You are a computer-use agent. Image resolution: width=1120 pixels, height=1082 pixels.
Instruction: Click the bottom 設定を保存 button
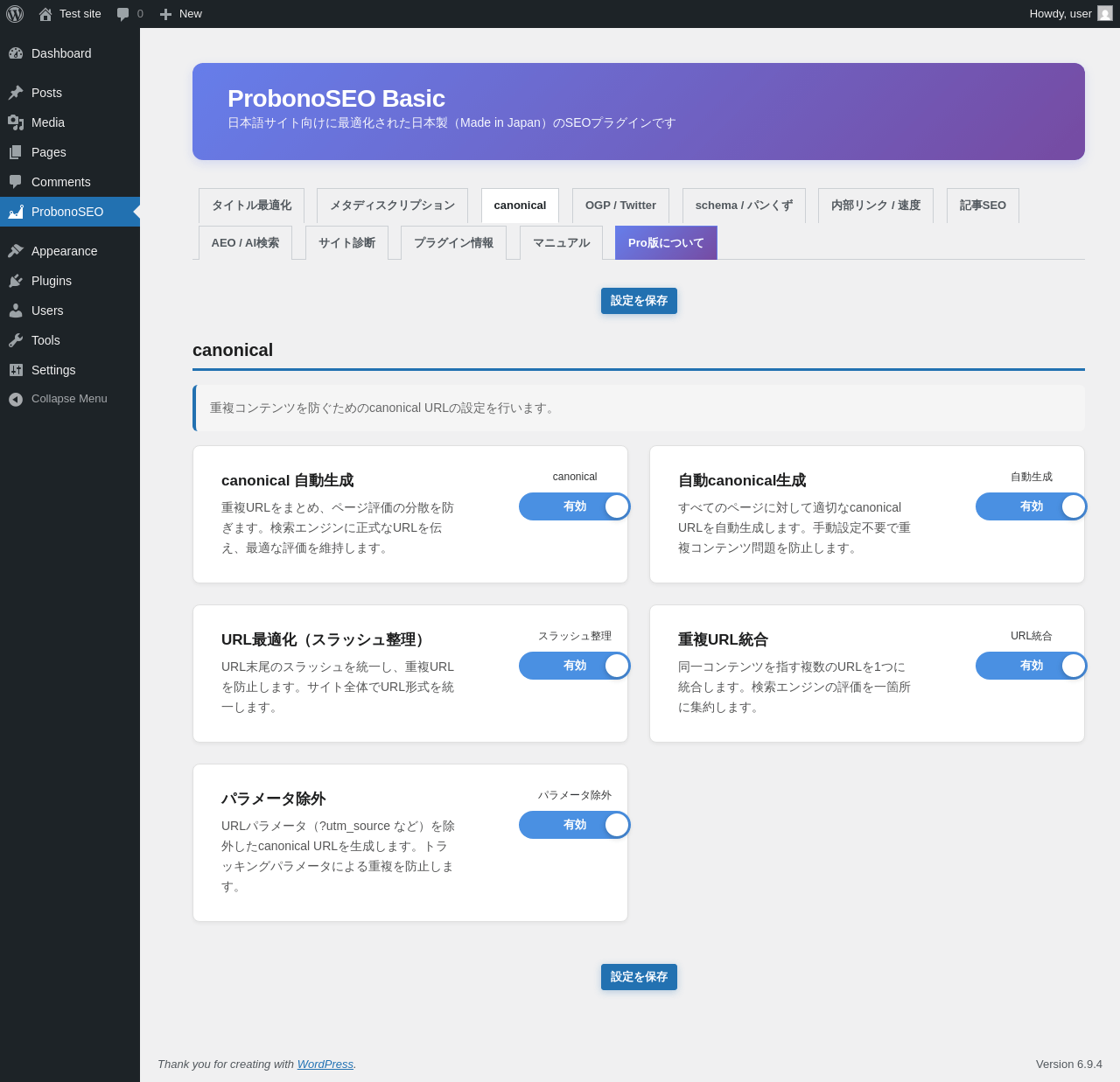click(x=639, y=977)
